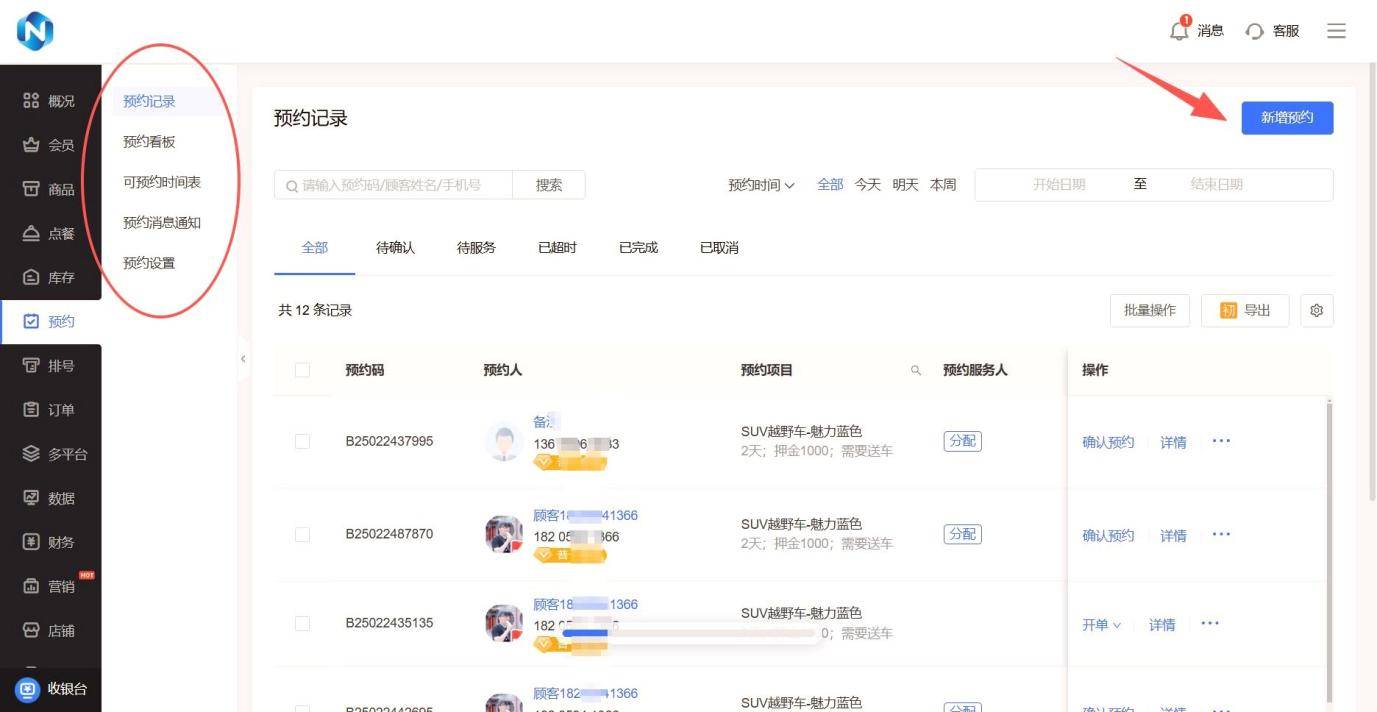
Task: Switch to the 待确认 tab
Action: coord(395,248)
